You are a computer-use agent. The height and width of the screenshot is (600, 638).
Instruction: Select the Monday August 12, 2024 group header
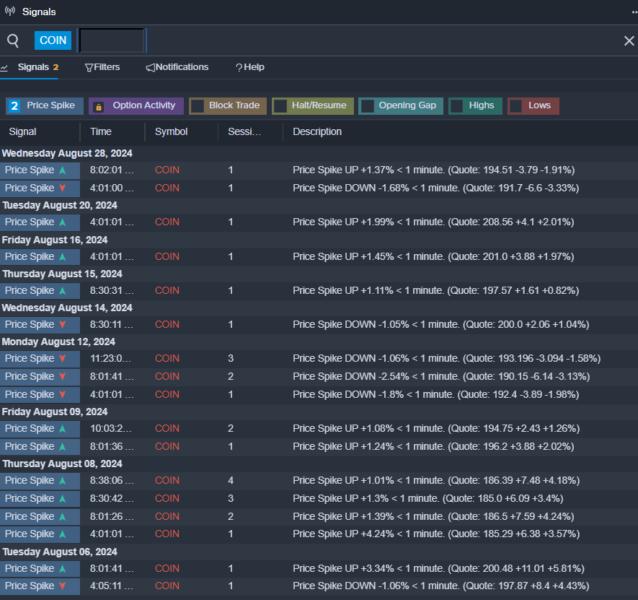(x=58, y=342)
